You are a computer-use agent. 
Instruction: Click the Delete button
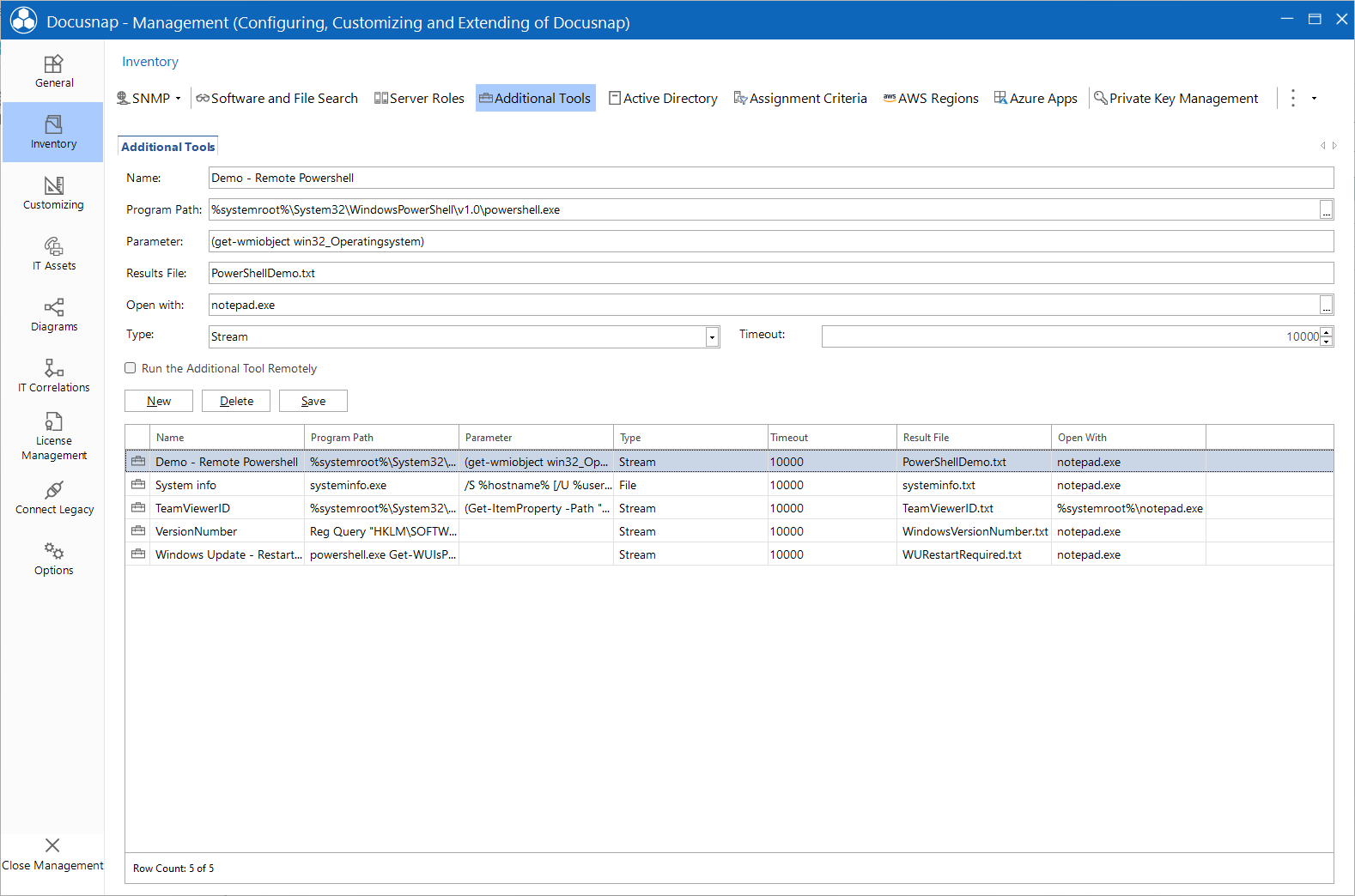[236, 401]
